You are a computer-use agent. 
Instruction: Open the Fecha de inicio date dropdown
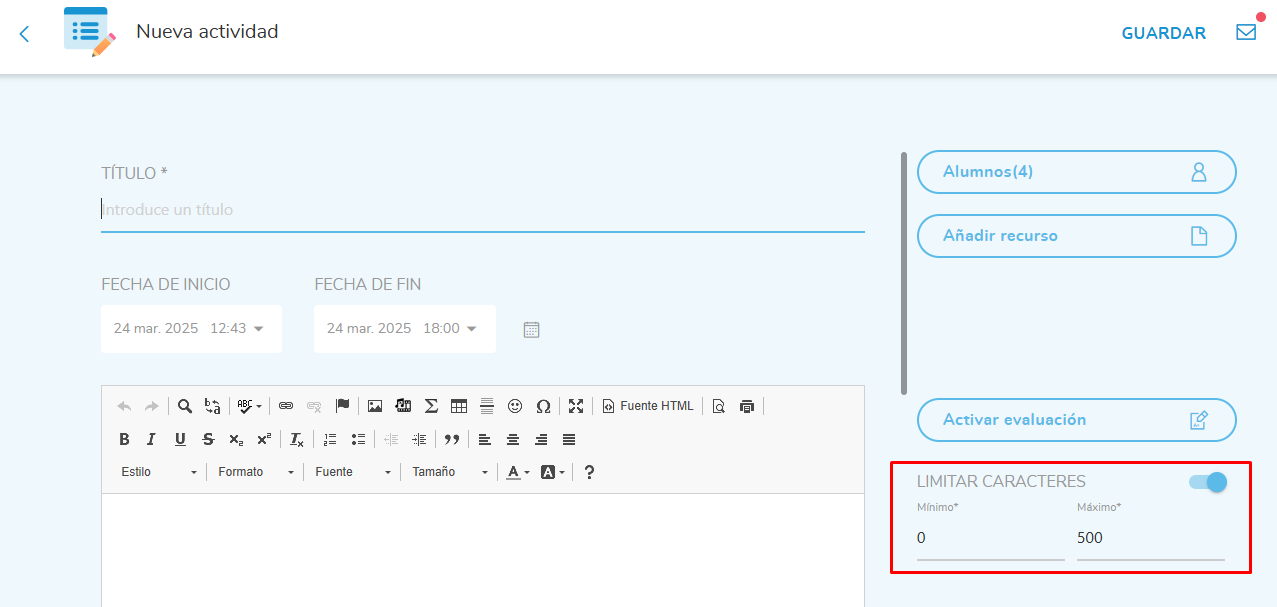190,329
